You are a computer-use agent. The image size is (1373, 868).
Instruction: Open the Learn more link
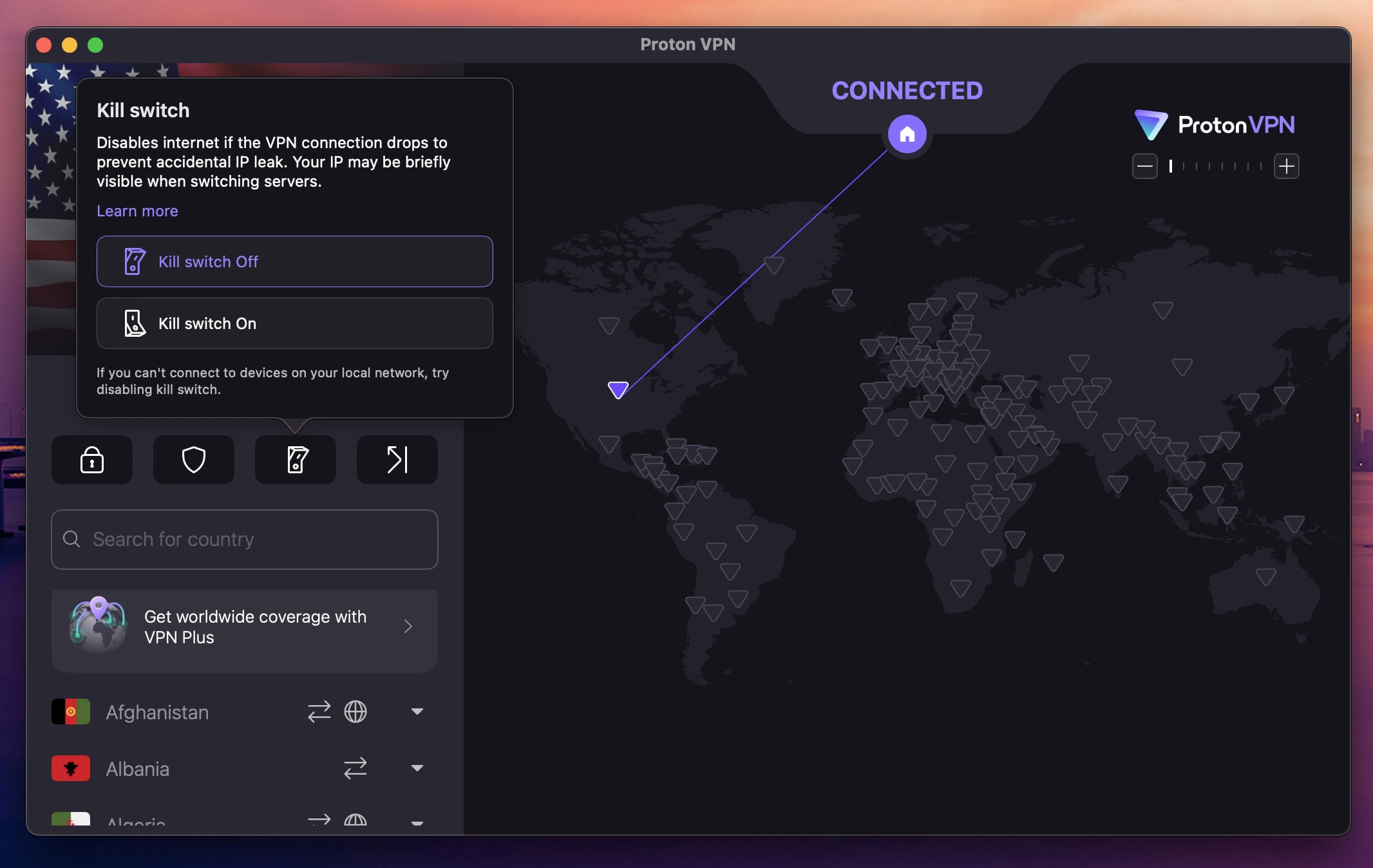[x=137, y=211]
